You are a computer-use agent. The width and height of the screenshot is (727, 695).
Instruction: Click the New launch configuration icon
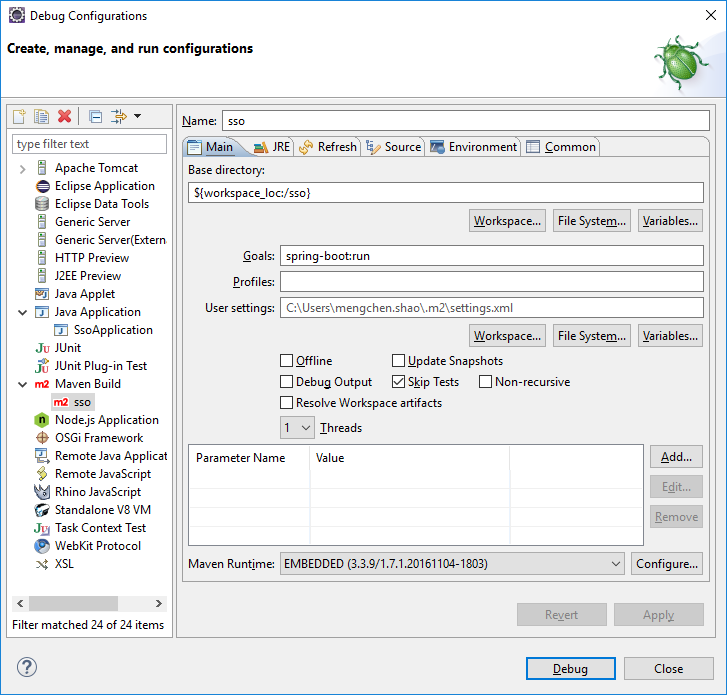pyautogui.click(x=19, y=116)
